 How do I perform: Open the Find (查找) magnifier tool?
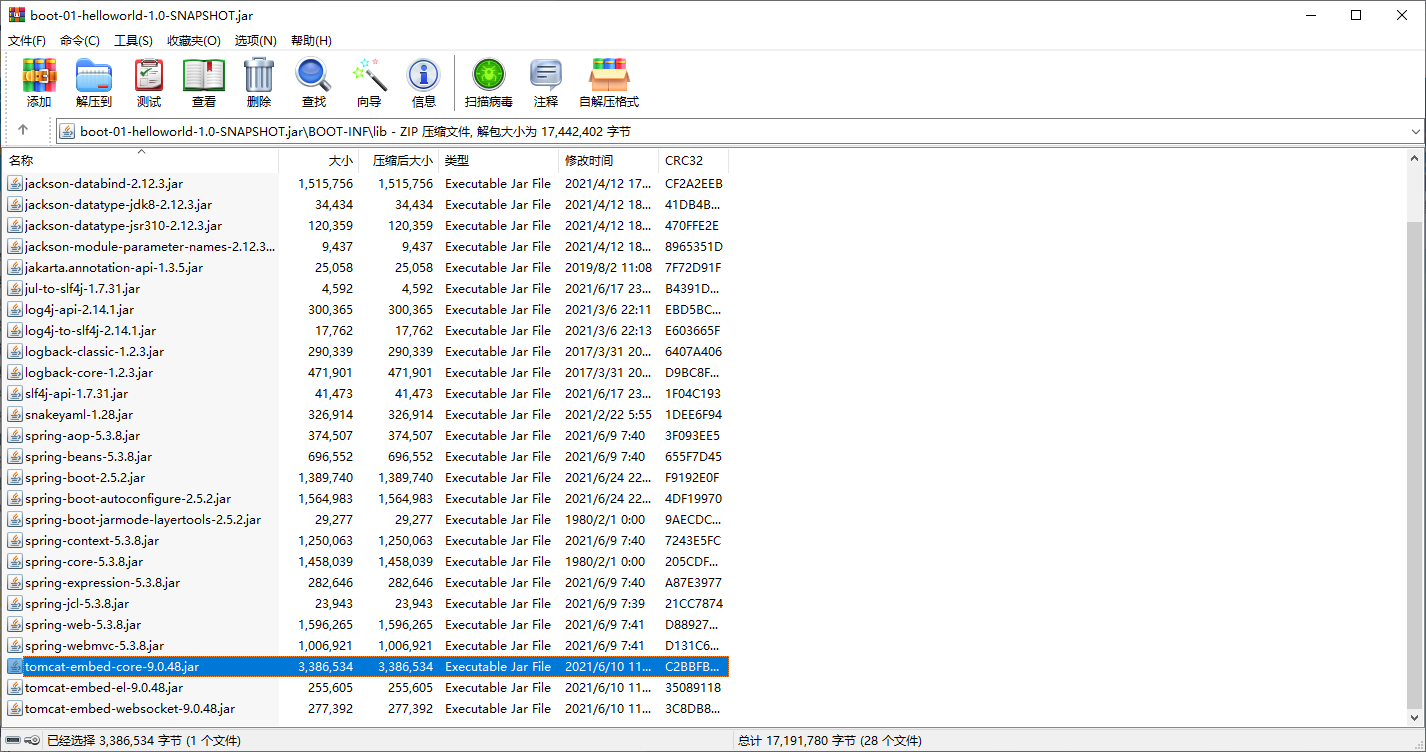(314, 83)
